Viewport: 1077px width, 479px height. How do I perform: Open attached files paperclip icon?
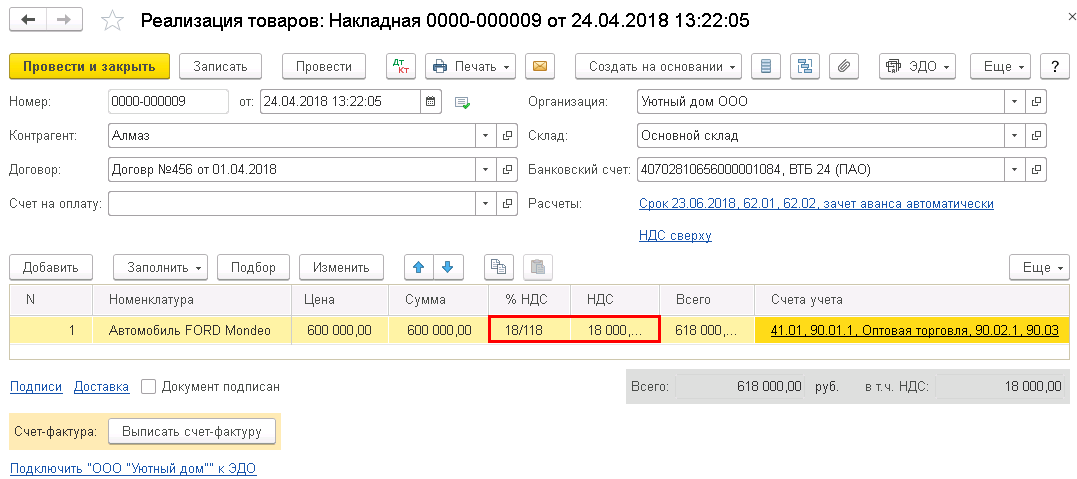844,67
